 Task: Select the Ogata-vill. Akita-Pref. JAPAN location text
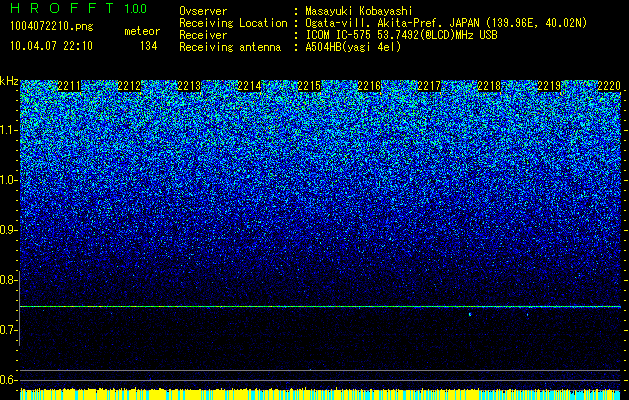(446, 23)
